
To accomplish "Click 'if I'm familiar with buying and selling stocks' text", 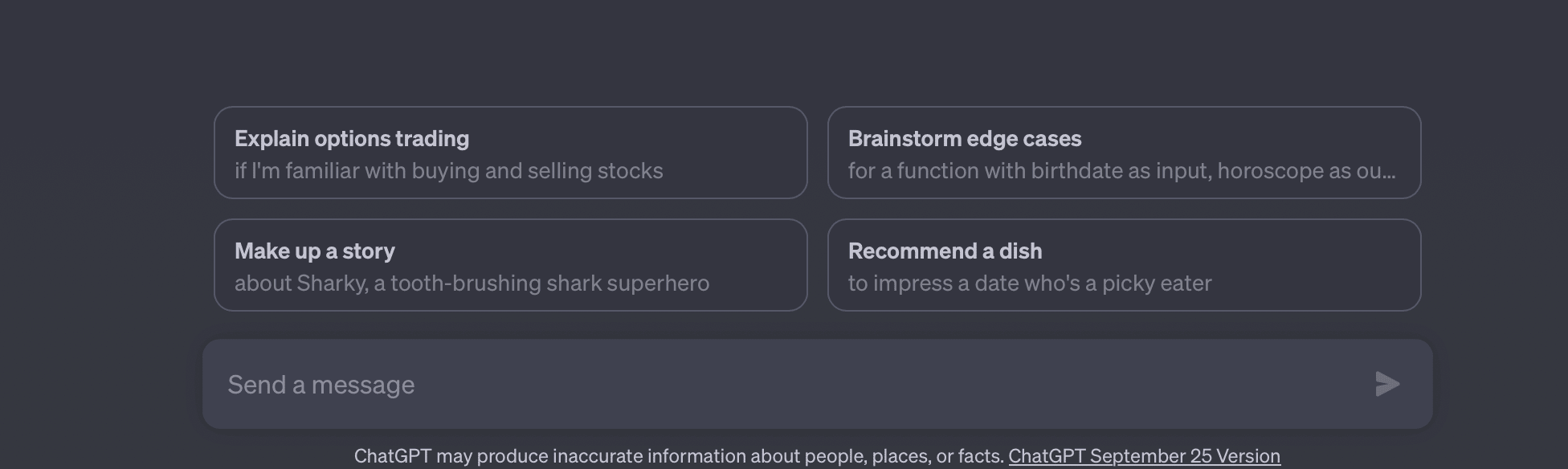I will coord(449,171).
